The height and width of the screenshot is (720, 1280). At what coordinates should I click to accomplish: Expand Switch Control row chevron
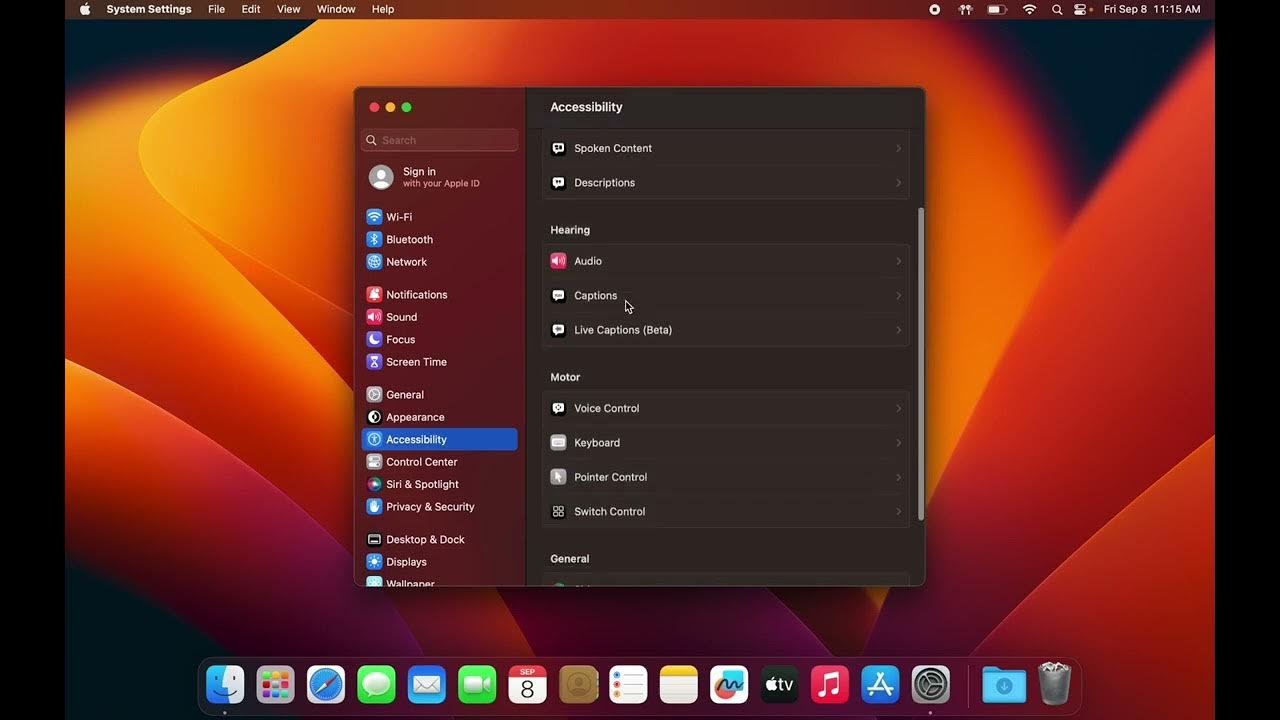[898, 511]
